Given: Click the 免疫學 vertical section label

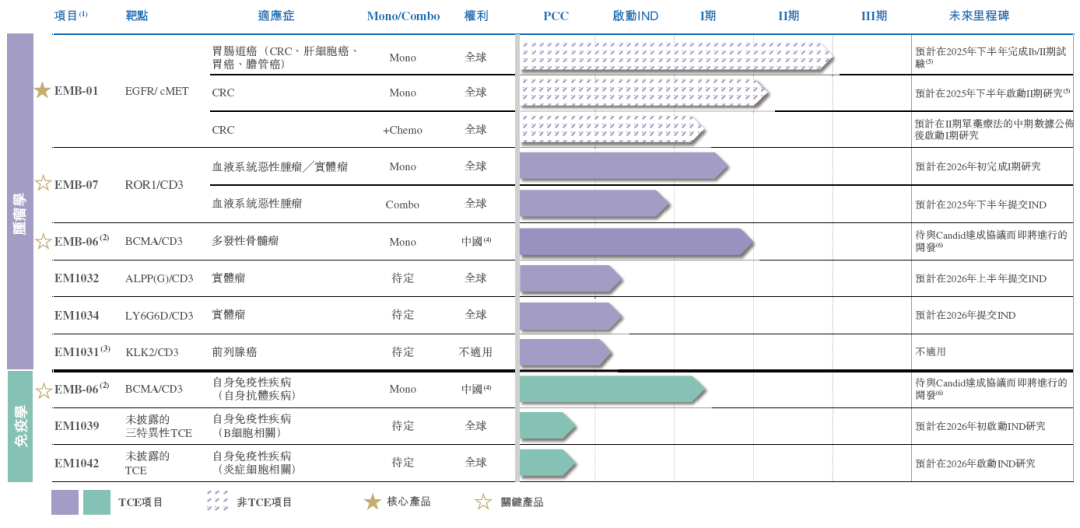Looking at the screenshot, I should [x=20, y=427].
